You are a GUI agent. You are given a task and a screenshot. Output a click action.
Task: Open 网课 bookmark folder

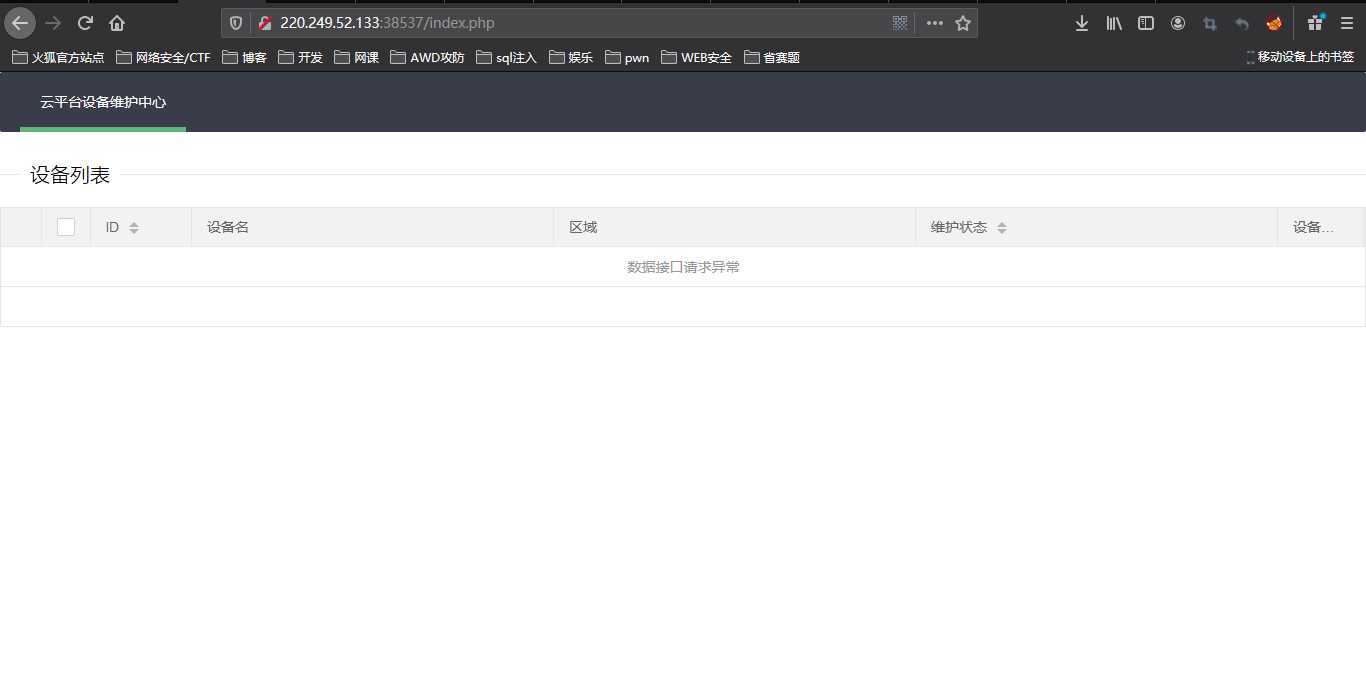(356, 58)
